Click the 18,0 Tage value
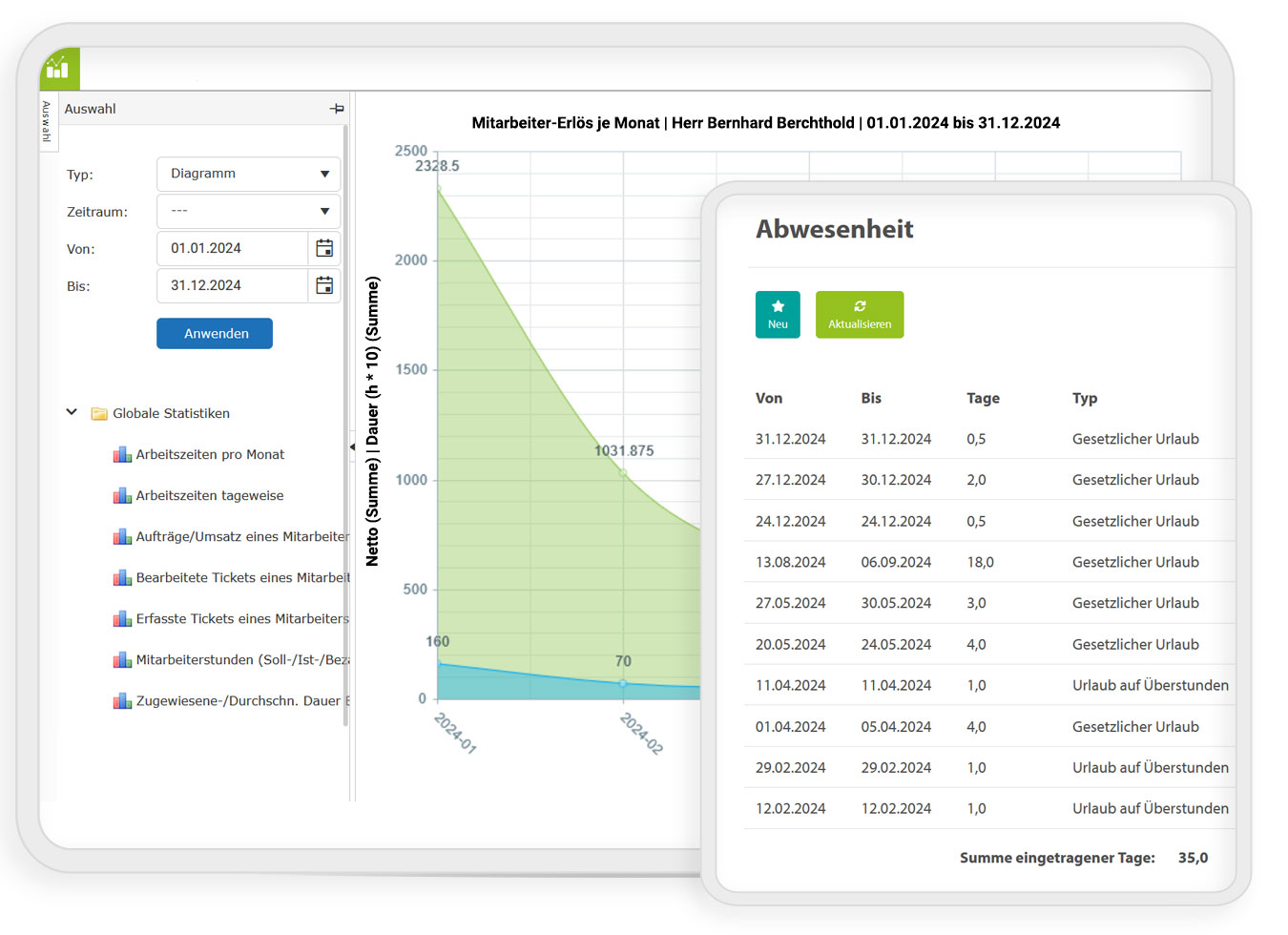The image size is (1288, 935). click(980, 562)
